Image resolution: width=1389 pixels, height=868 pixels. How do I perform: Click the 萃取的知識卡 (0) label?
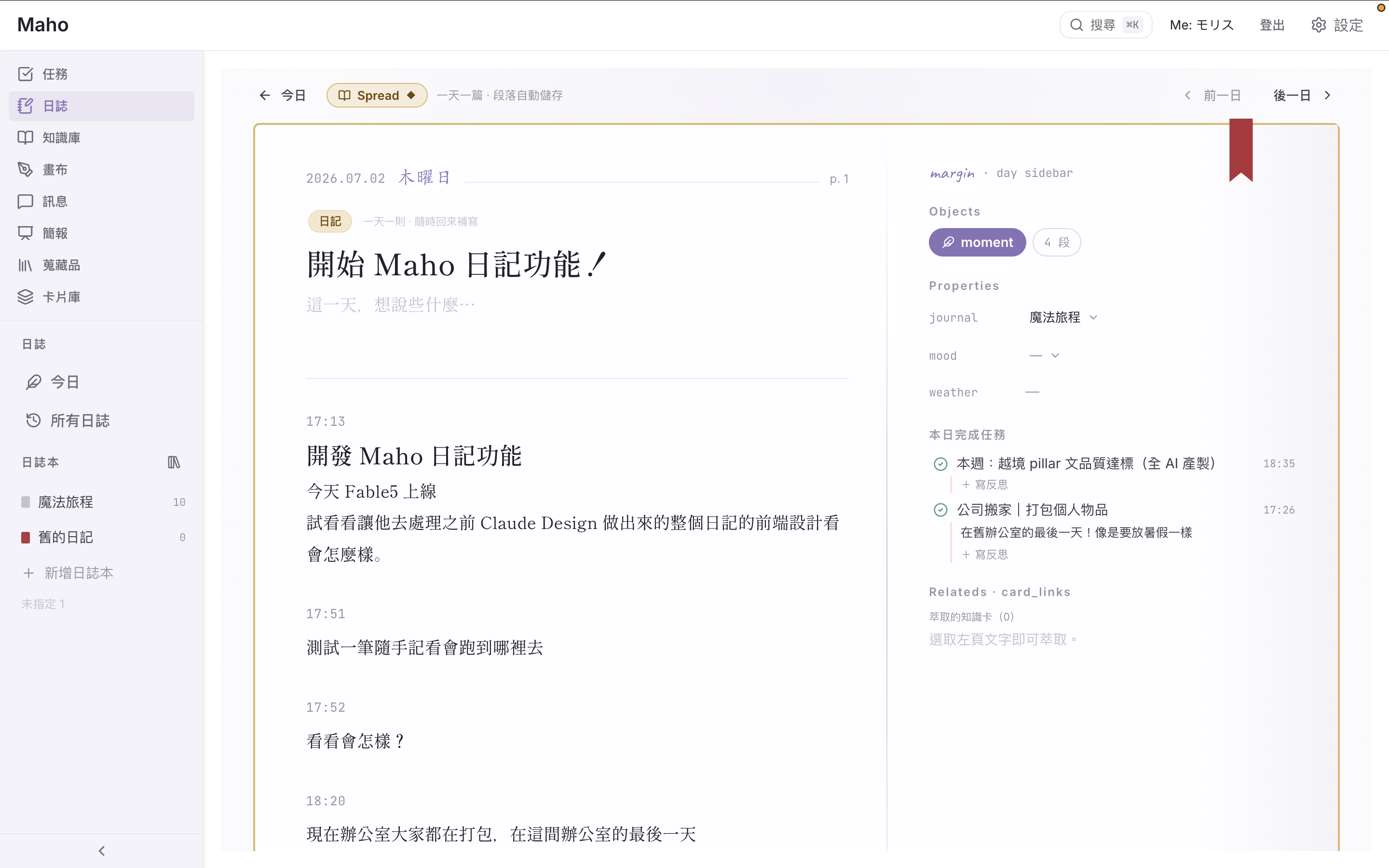pos(971,617)
